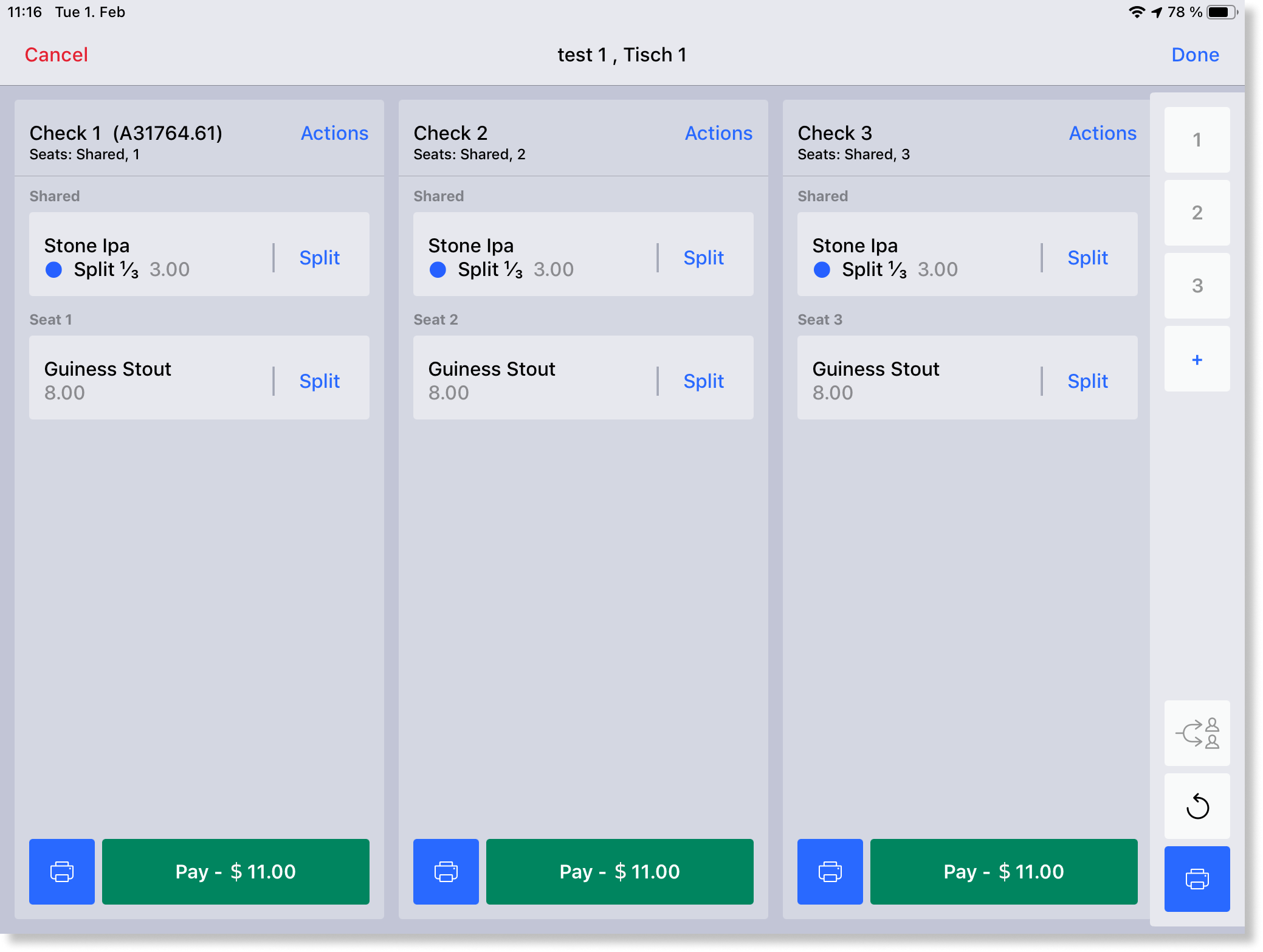Click the blue dot on Check 3 Stone Ipa
Image resolution: width=1263 pixels, height=952 pixels.
(822, 269)
